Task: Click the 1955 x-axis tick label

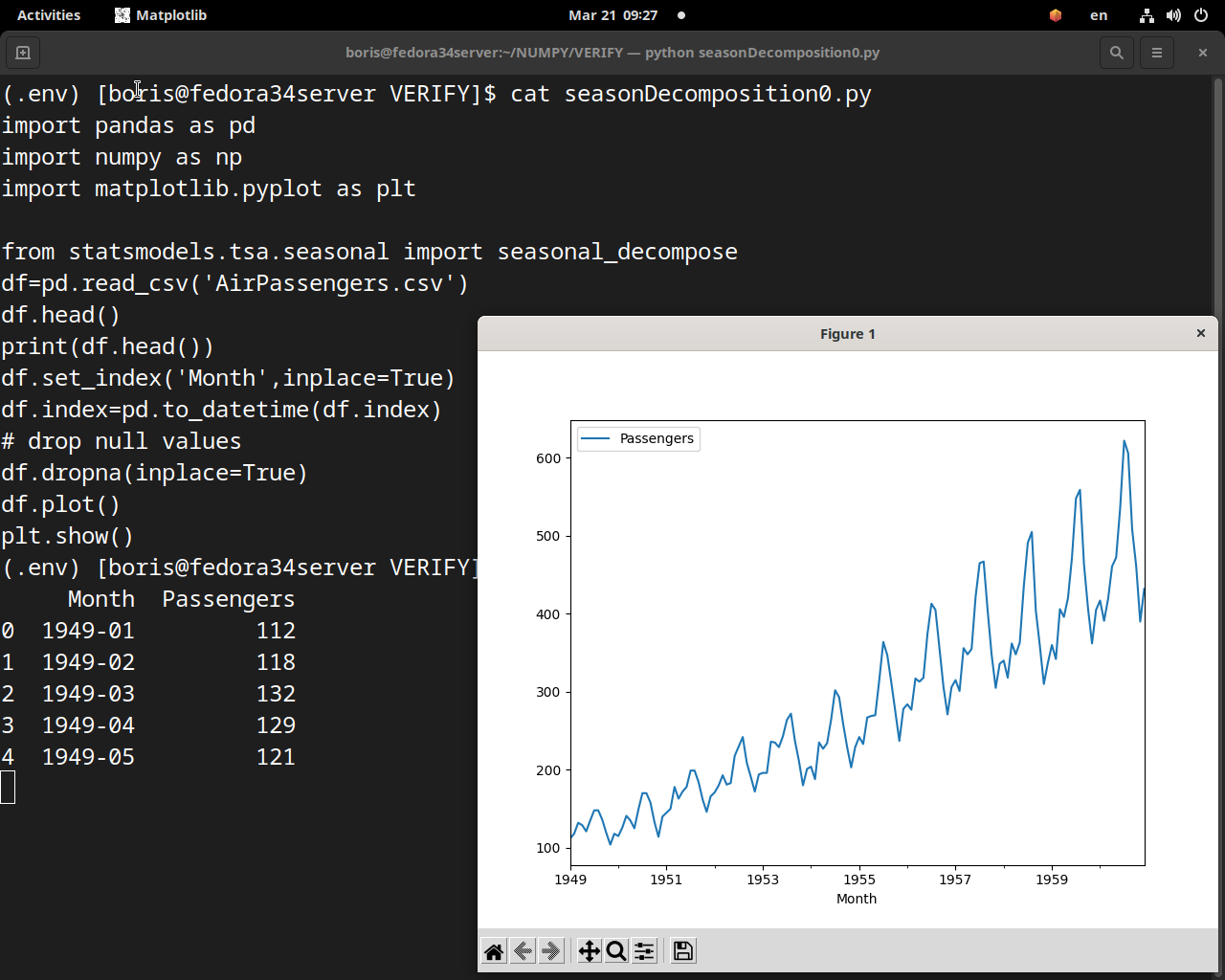Action: click(x=859, y=880)
